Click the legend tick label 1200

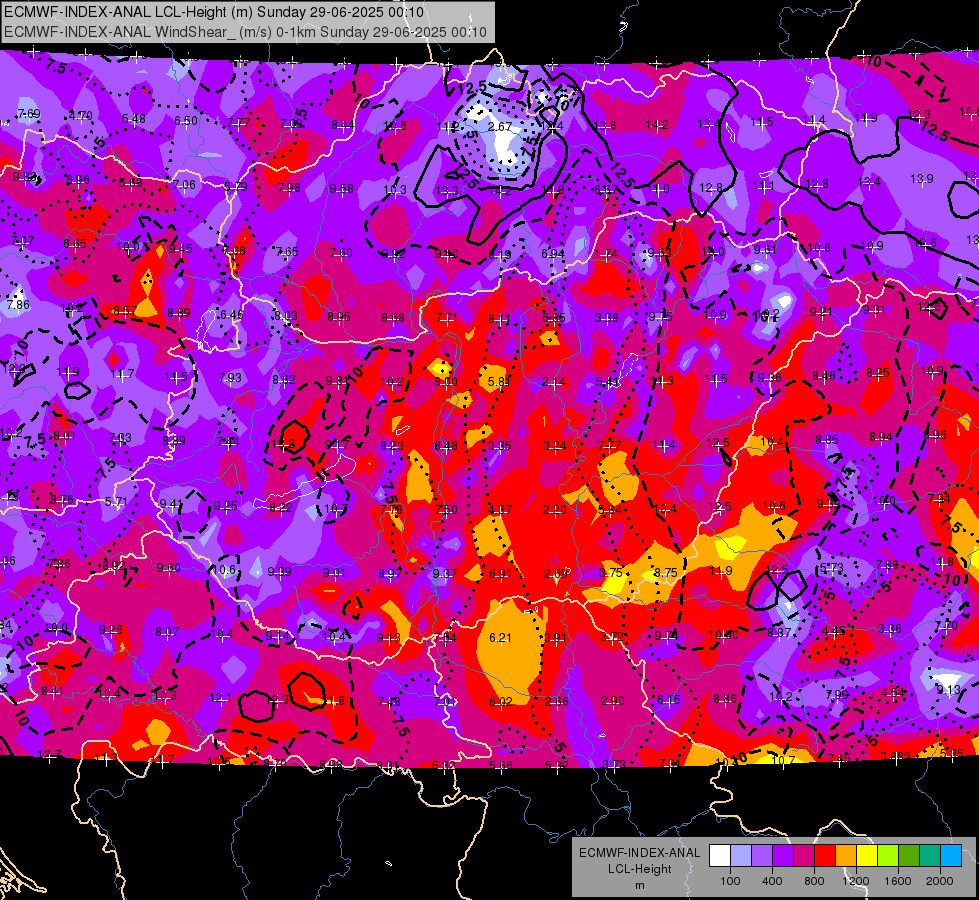[856, 881]
